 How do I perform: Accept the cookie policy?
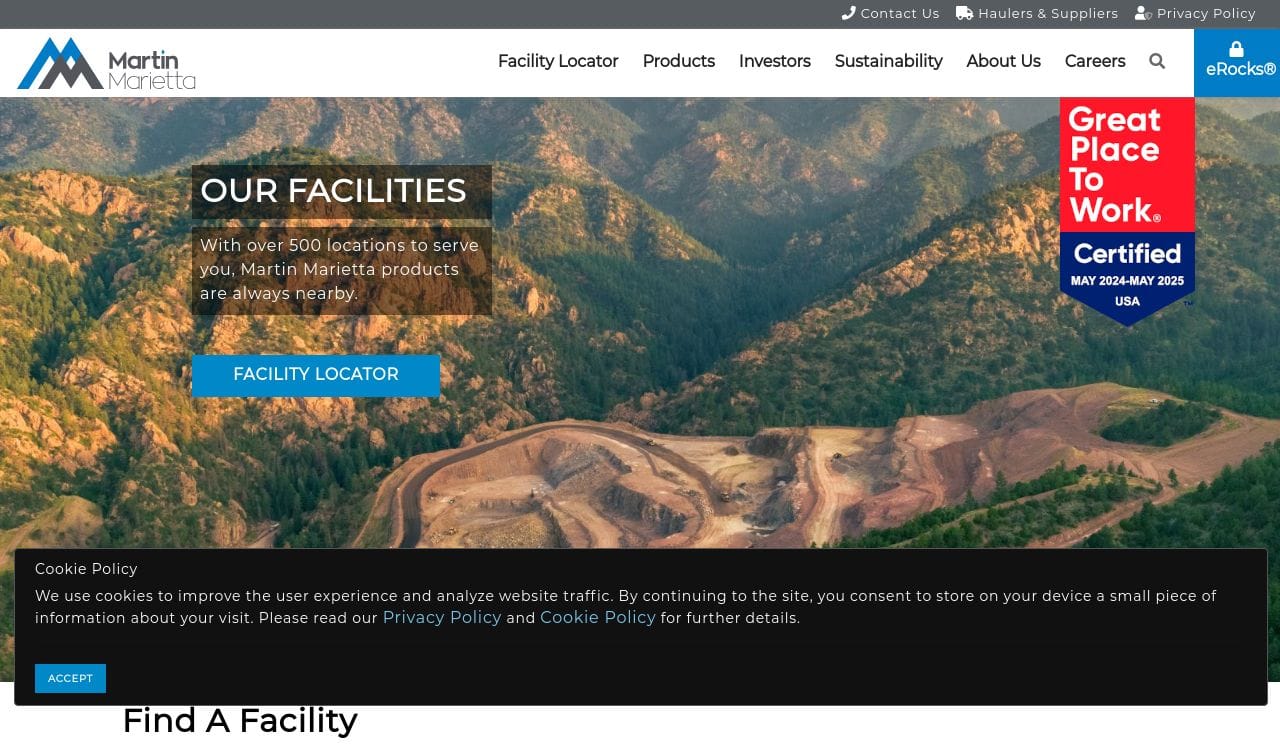pos(70,678)
